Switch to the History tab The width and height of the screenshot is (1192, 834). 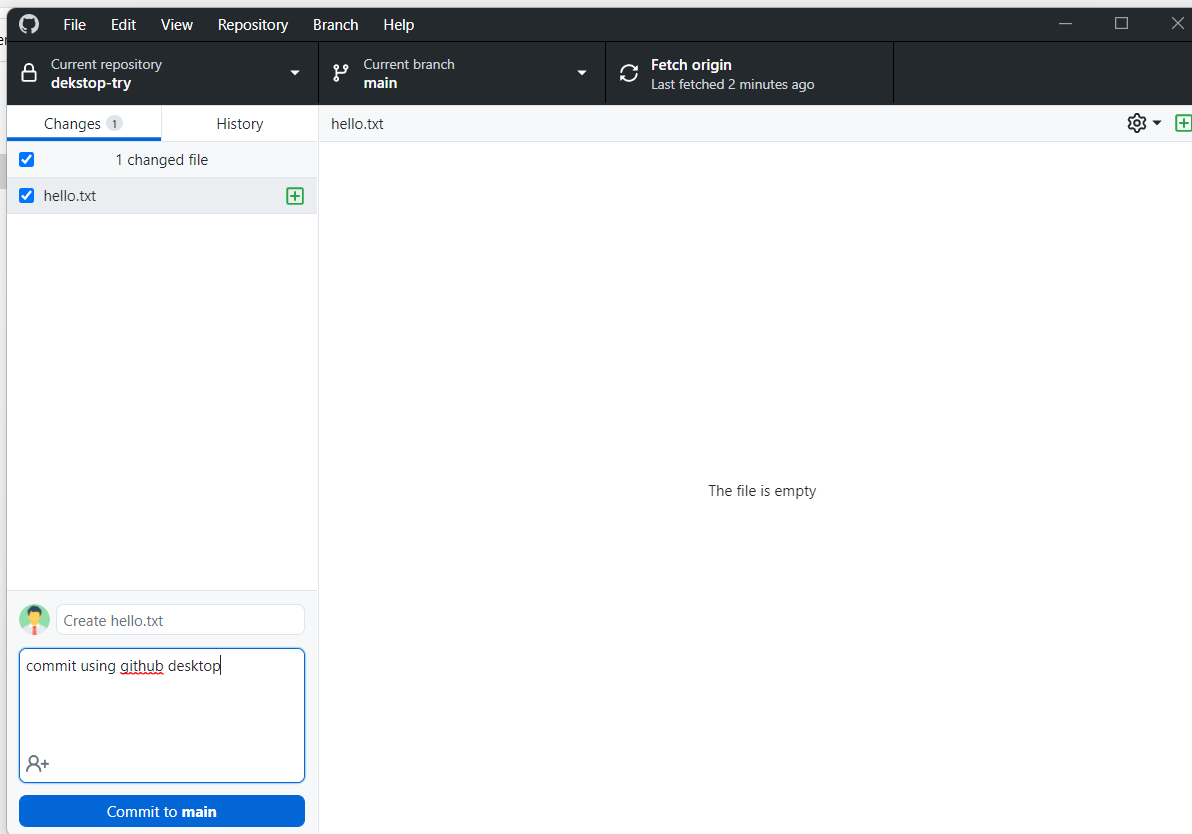click(x=239, y=123)
